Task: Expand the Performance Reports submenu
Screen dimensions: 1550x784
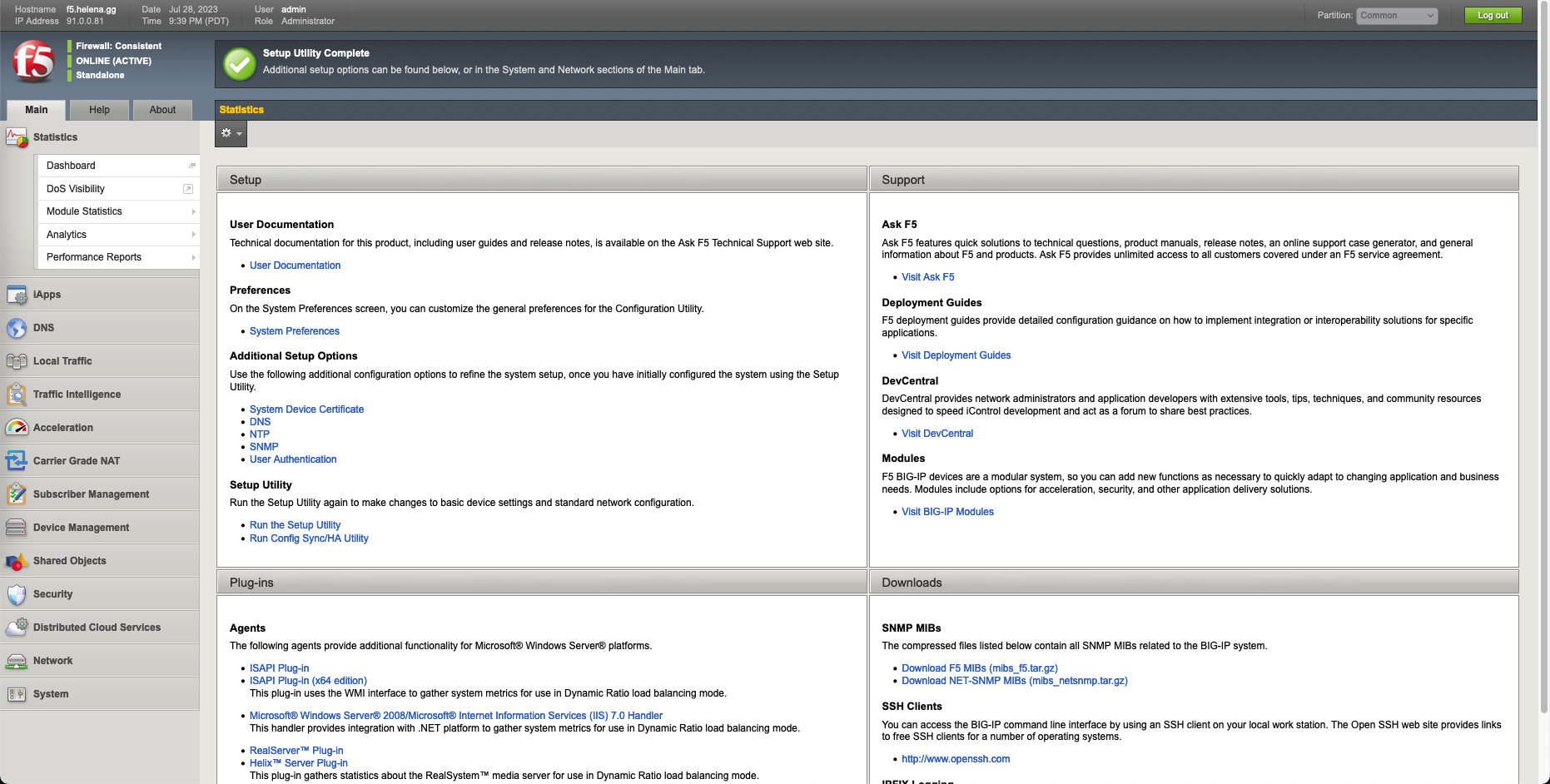Action: tap(193, 257)
